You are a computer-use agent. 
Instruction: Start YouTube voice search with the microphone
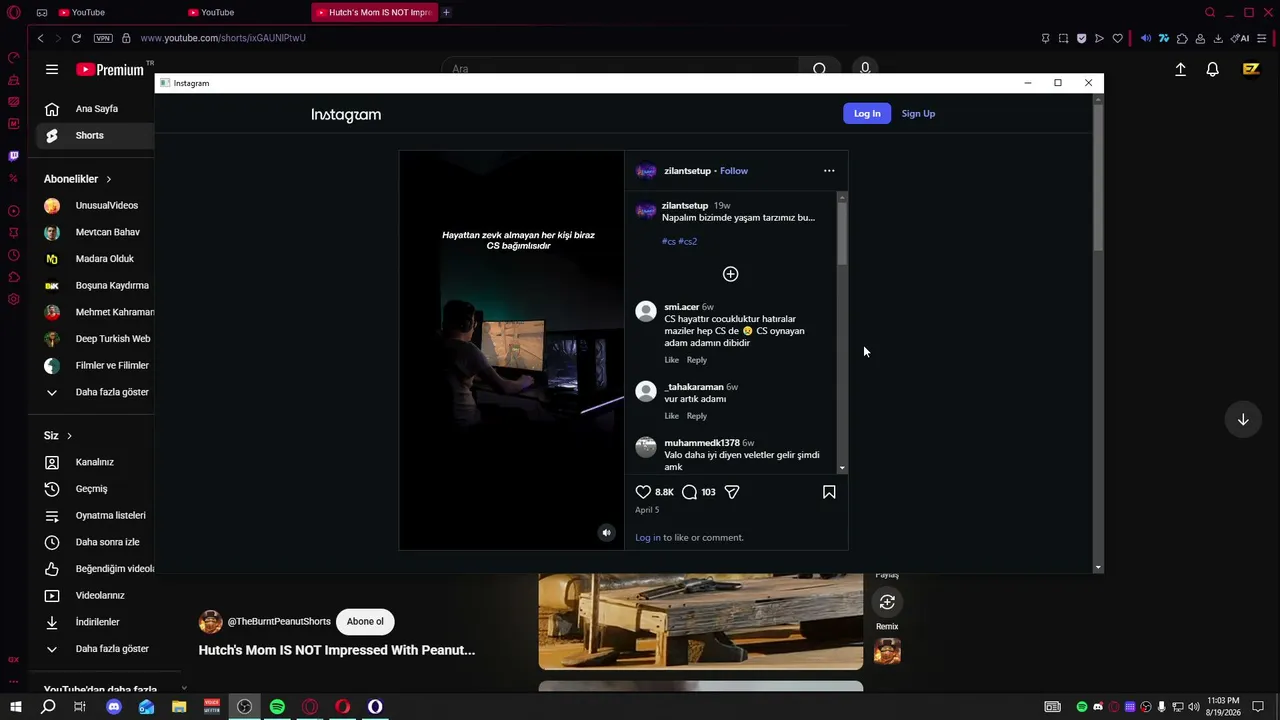click(865, 69)
